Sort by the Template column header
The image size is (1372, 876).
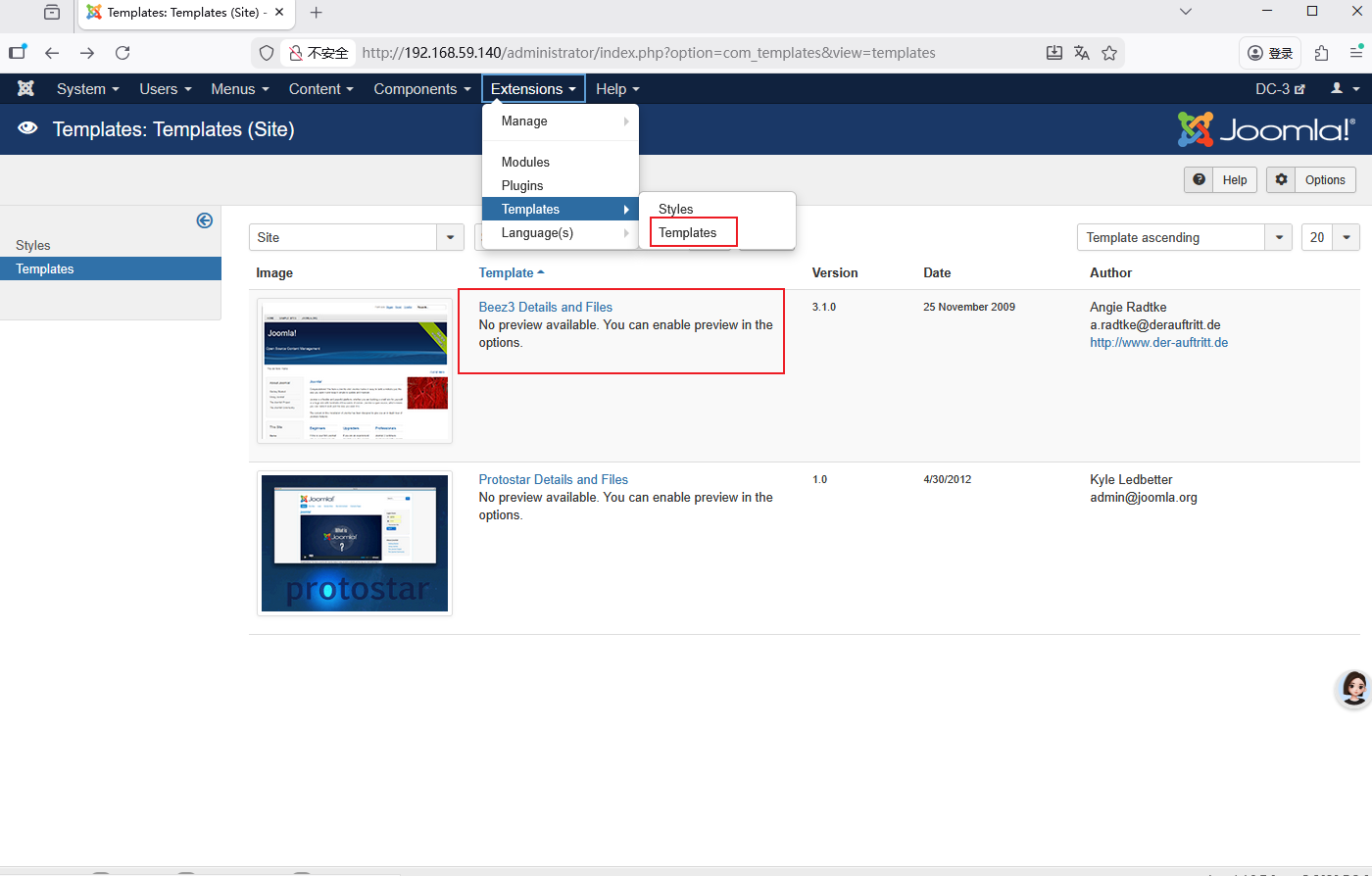pos(512,273)
